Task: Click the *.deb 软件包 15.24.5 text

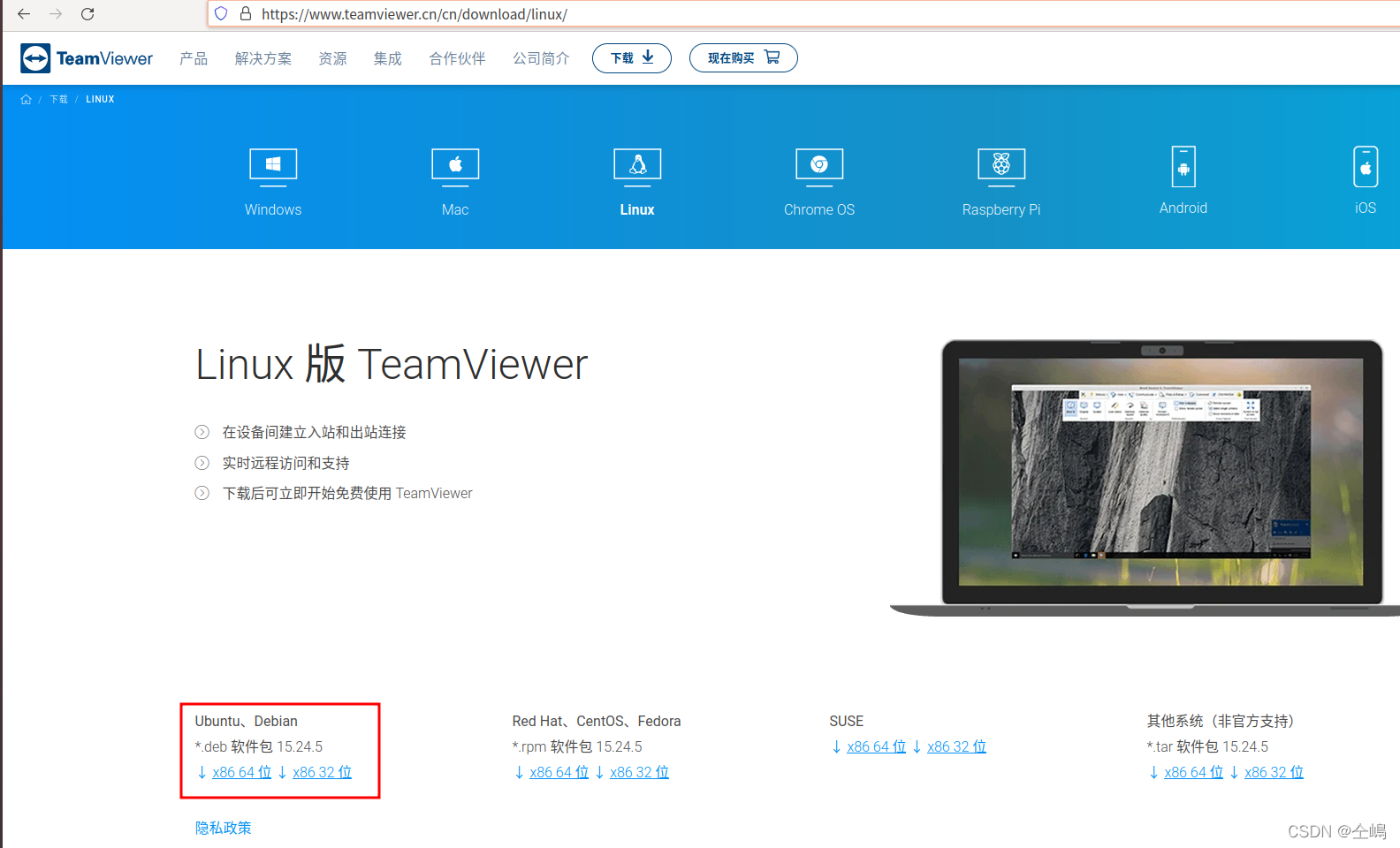Action: pyautogui.click(x=259, y=746)
